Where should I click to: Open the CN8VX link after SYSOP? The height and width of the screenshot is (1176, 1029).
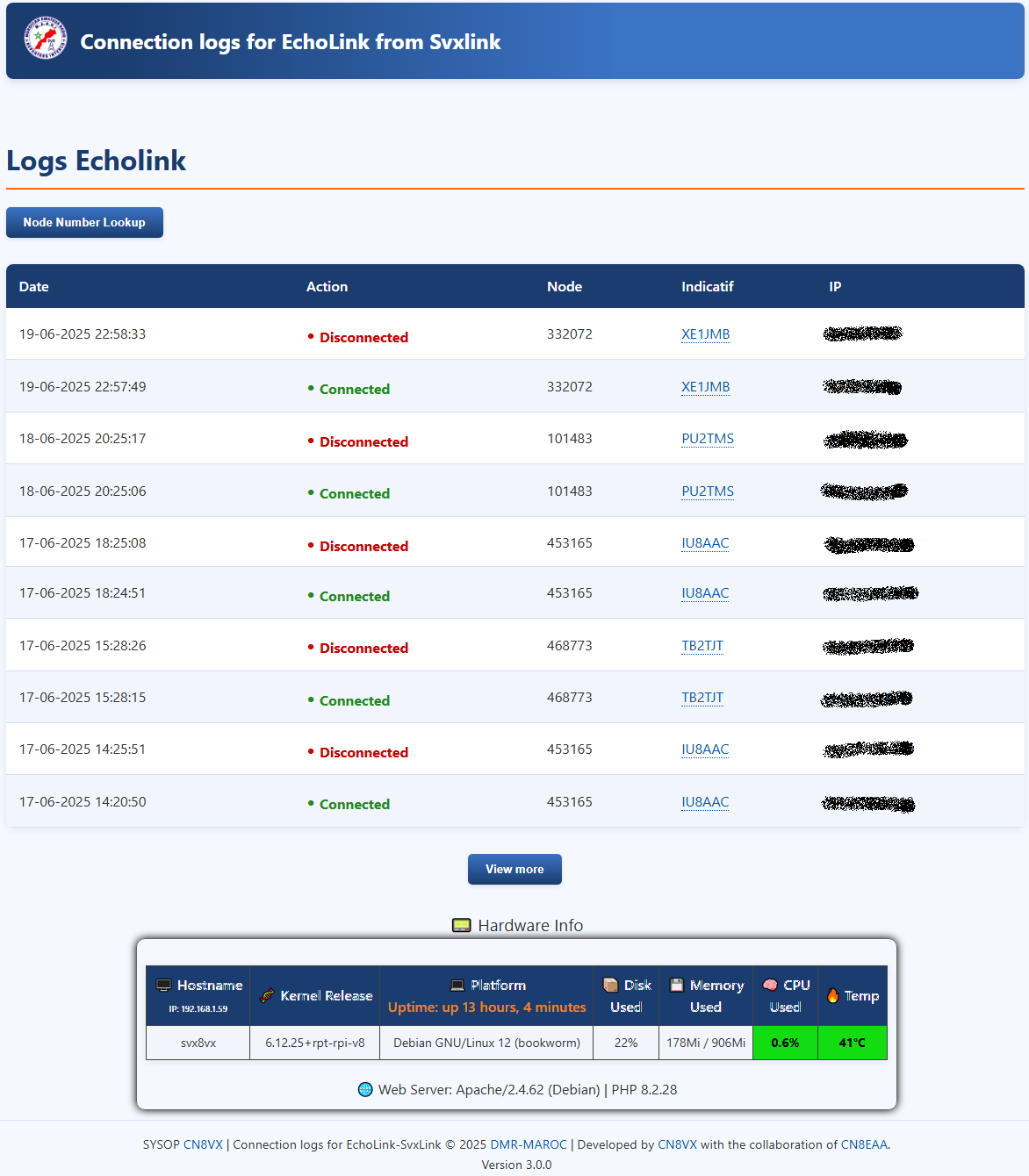(x=203, y=1144)
